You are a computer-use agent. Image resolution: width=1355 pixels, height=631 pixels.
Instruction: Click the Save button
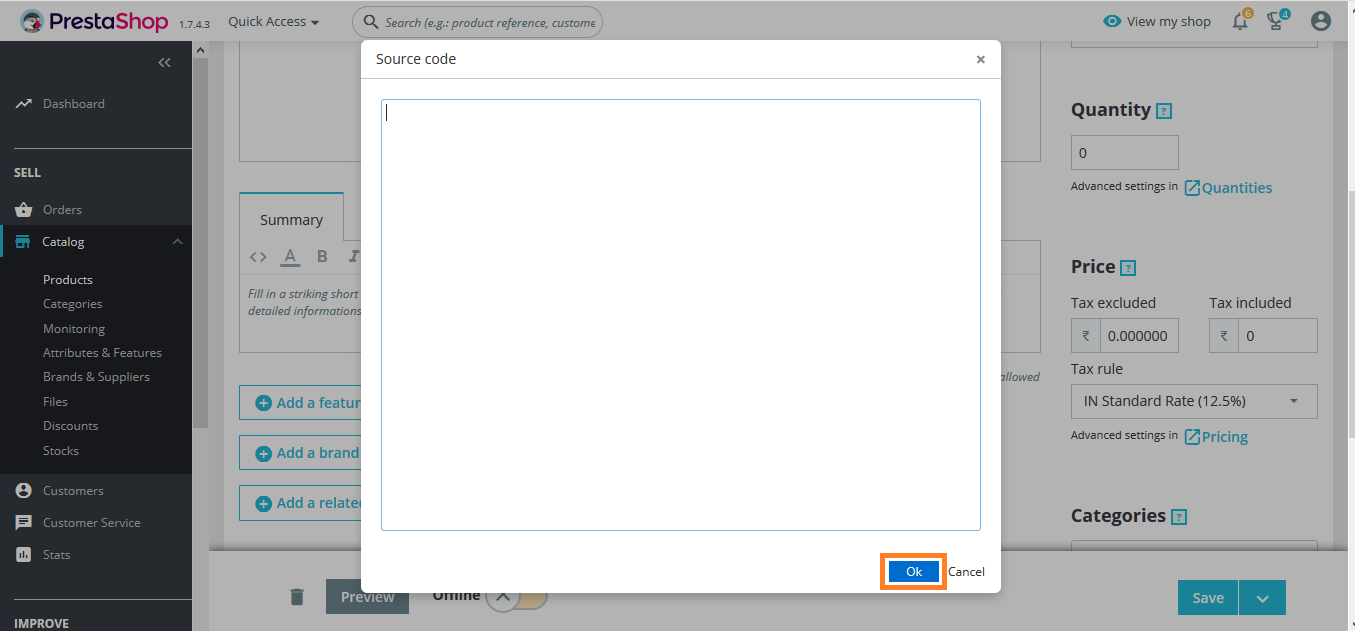1207,598
